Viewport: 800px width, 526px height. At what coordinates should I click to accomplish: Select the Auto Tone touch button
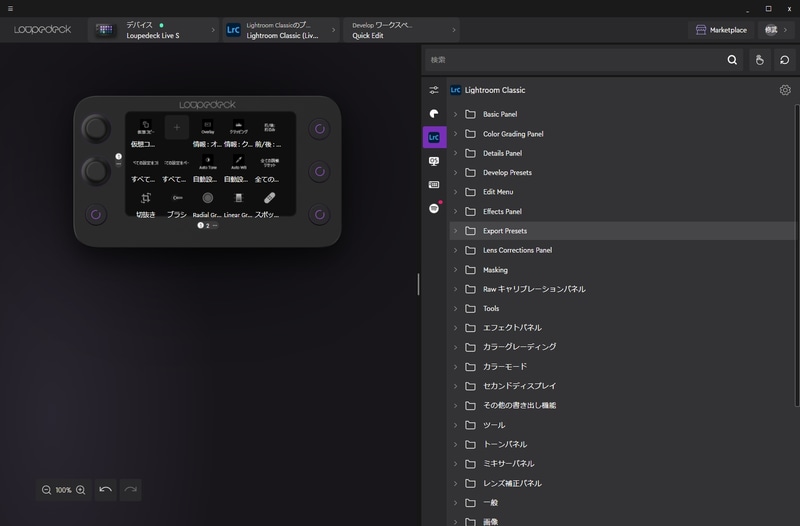click(x=207, y=169)
